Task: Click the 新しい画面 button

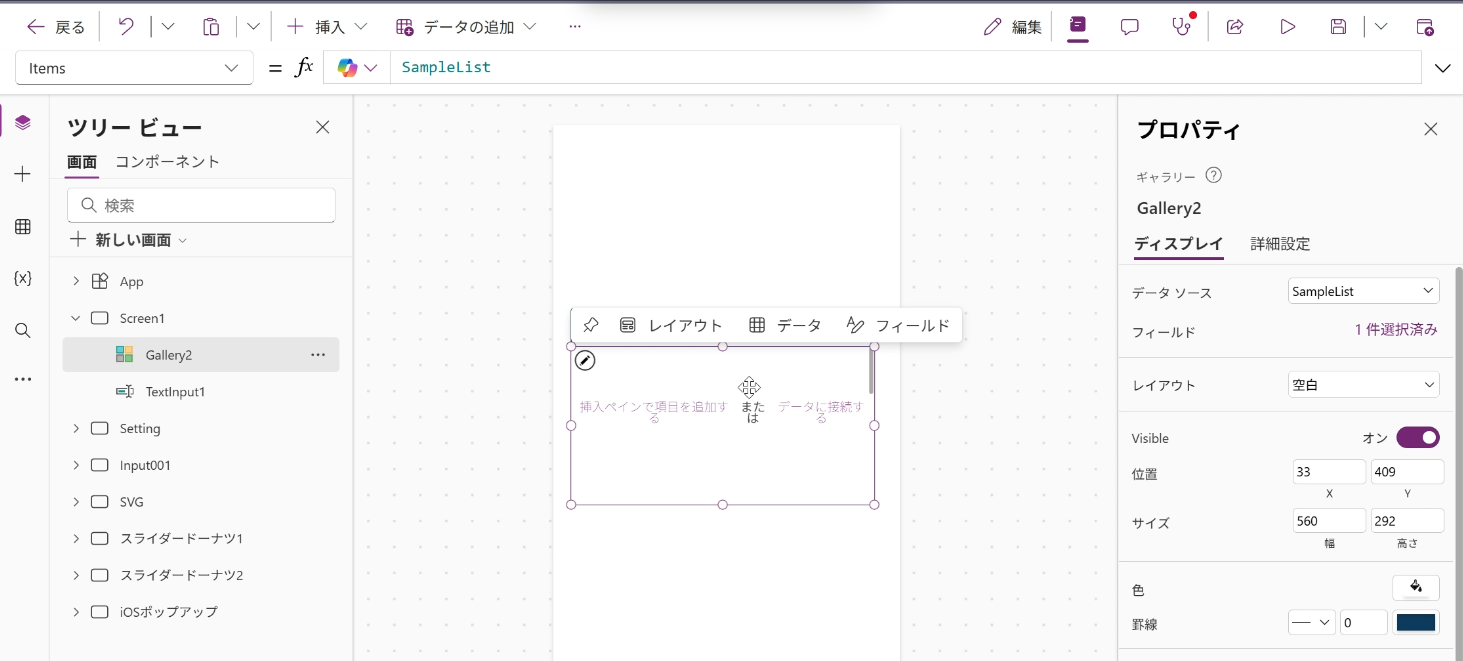Action: pos(128,240)
